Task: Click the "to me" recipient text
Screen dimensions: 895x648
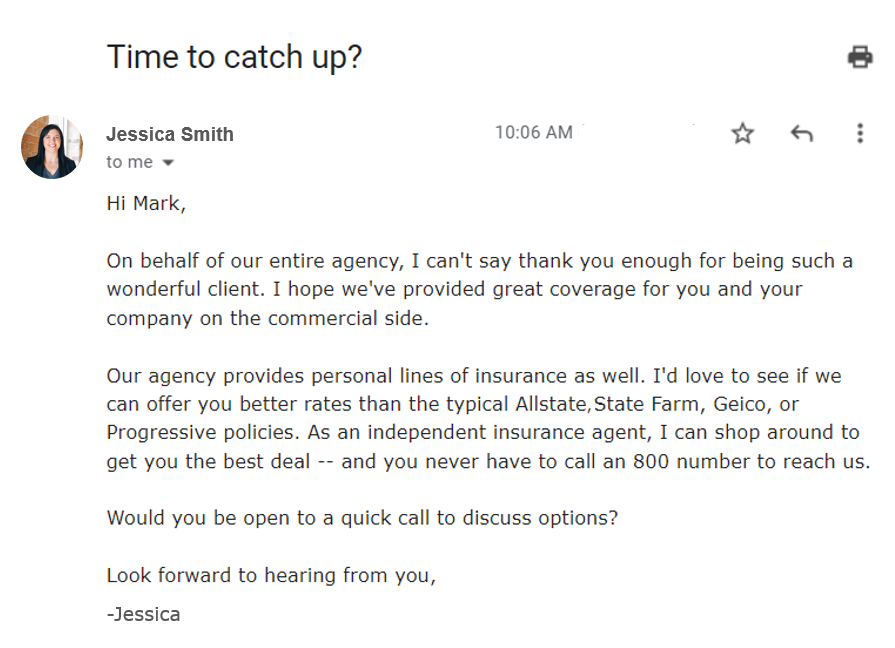Action: (130, 162)
